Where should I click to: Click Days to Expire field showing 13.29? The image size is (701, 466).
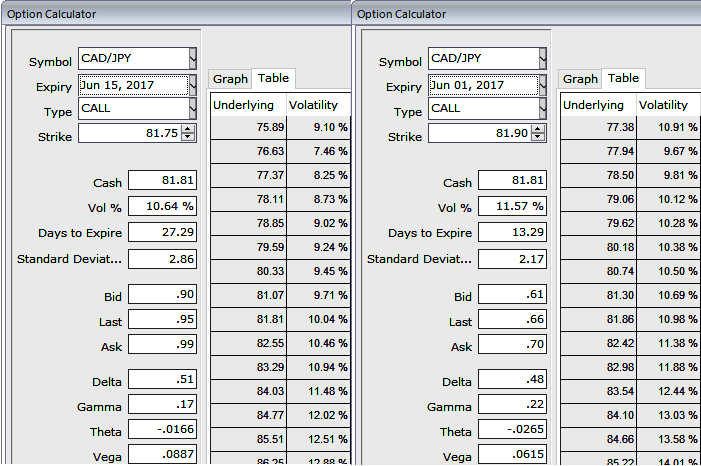[512, 232]
